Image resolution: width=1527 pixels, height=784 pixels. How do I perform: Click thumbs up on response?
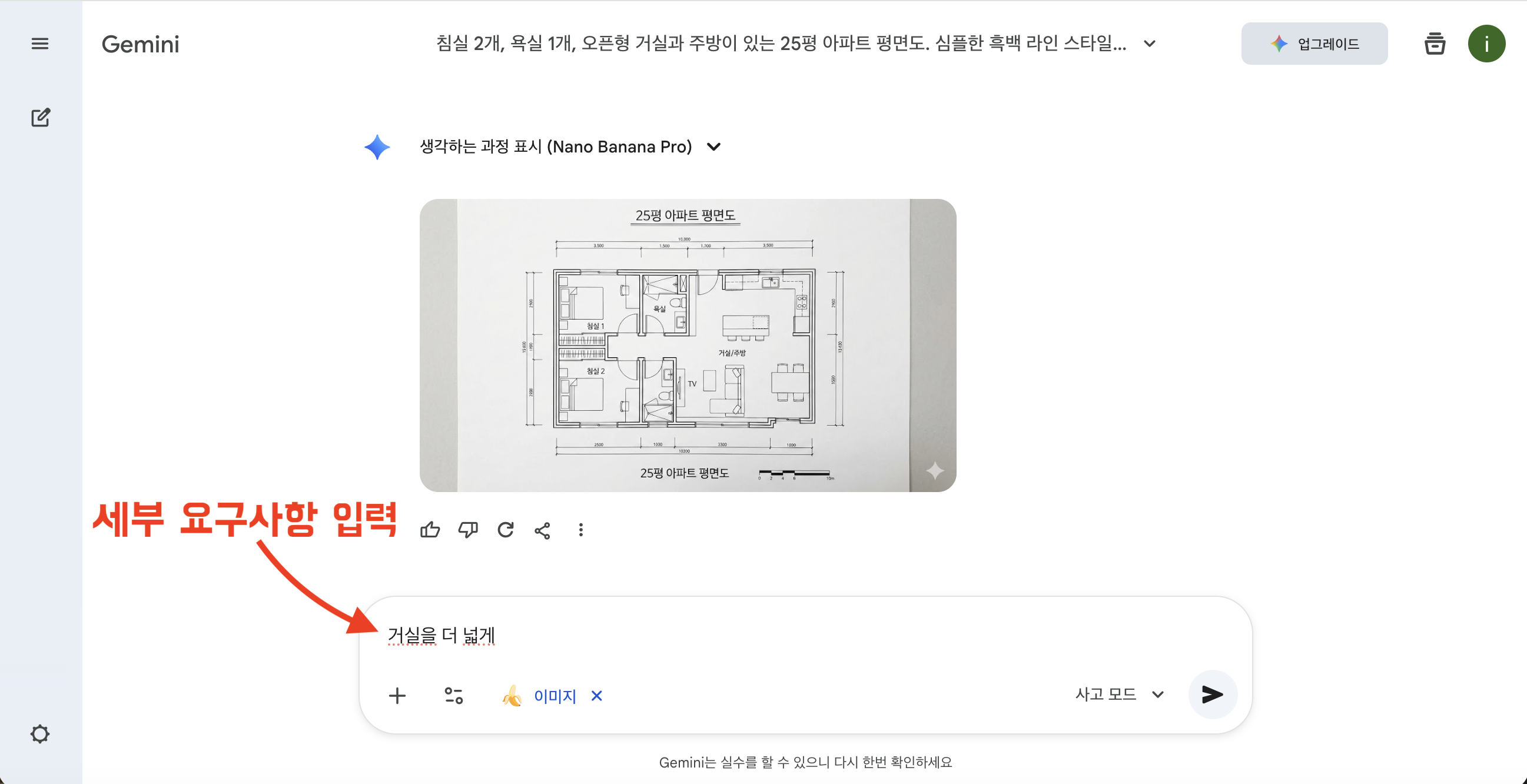click(430, 530)
